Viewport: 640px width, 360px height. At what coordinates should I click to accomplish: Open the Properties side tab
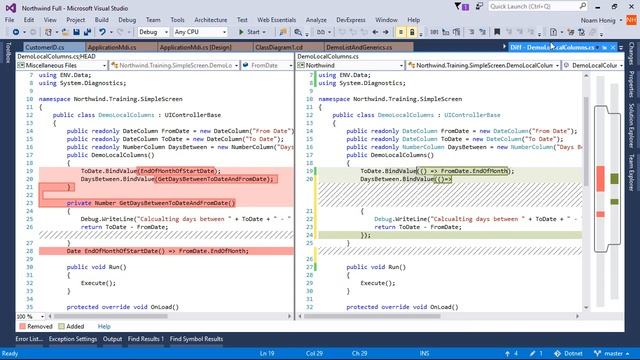(x=631, y=84)
